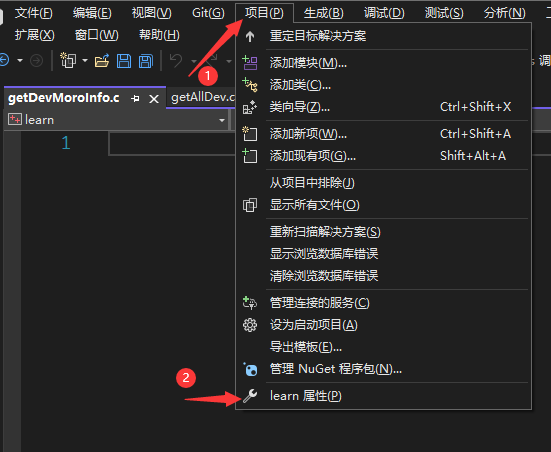The width and height of the screenshot is (551, 452).
Task: Open the 扩展(X) menu
Action: click(34, 35)
